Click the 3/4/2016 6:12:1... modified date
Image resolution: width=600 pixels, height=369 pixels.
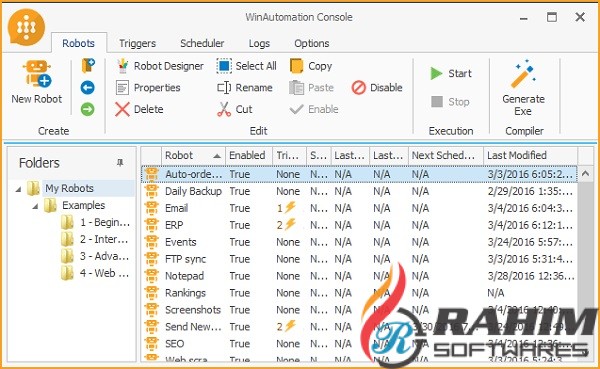pos(530,225)
